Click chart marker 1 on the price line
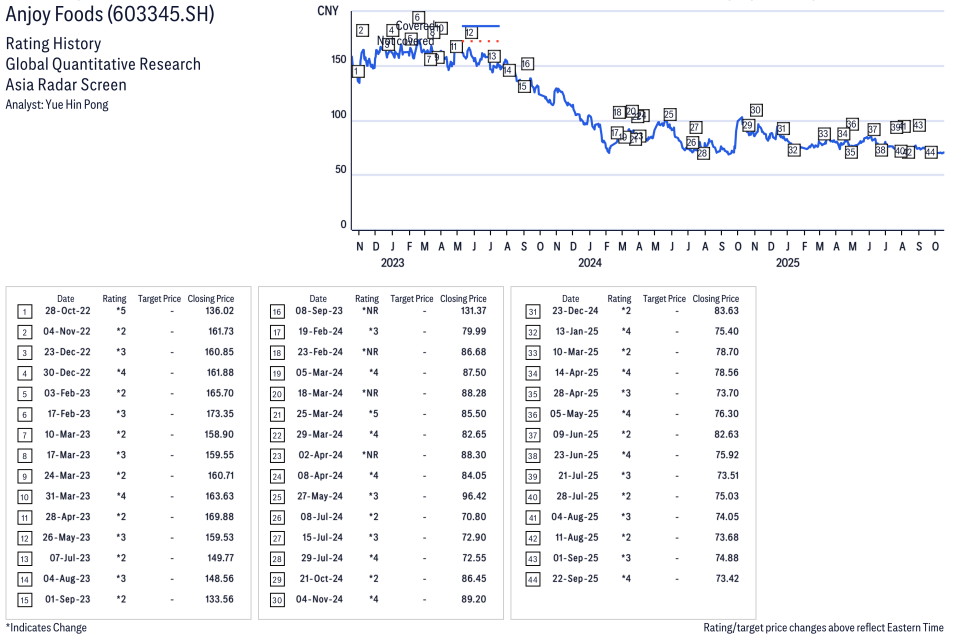Image resolution: width=955 pixels, height=634 pixels. click(358, 71)
